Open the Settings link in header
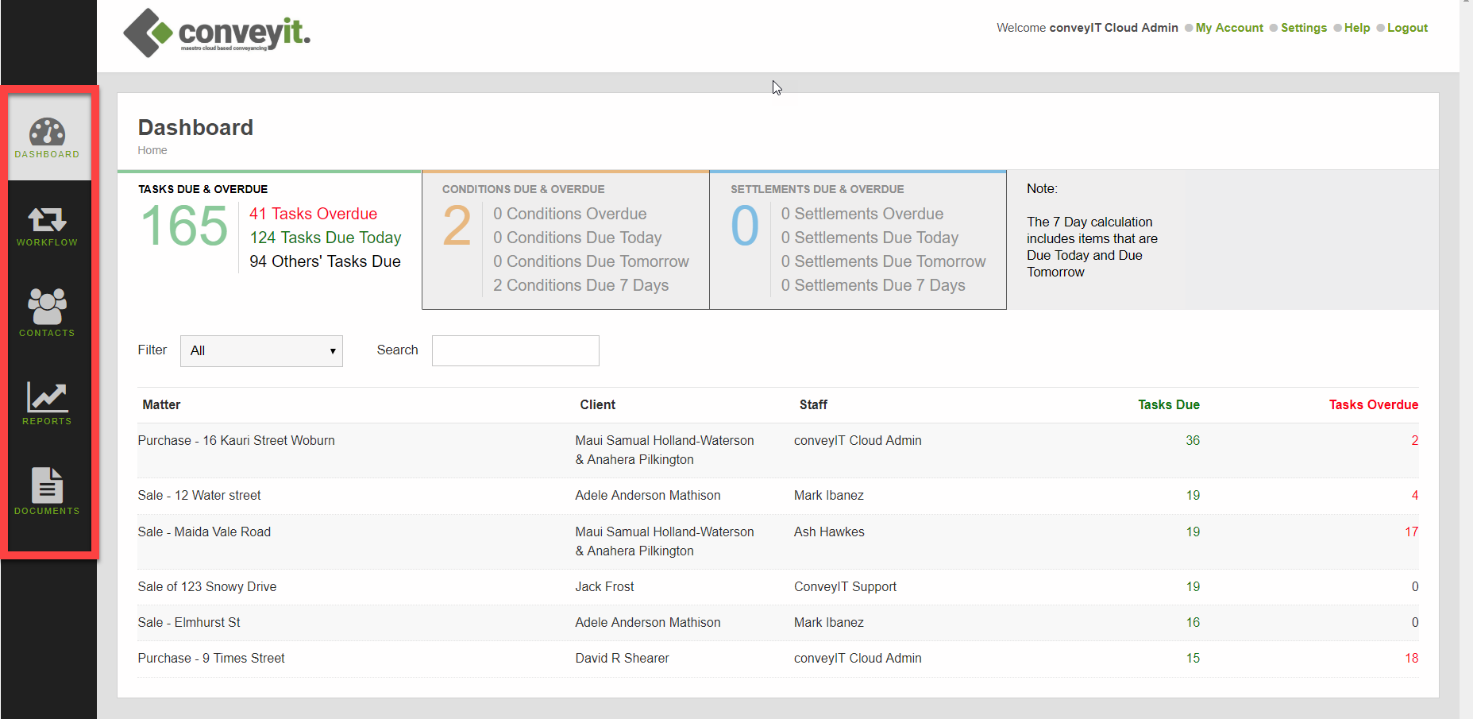 click(1304, 28)
